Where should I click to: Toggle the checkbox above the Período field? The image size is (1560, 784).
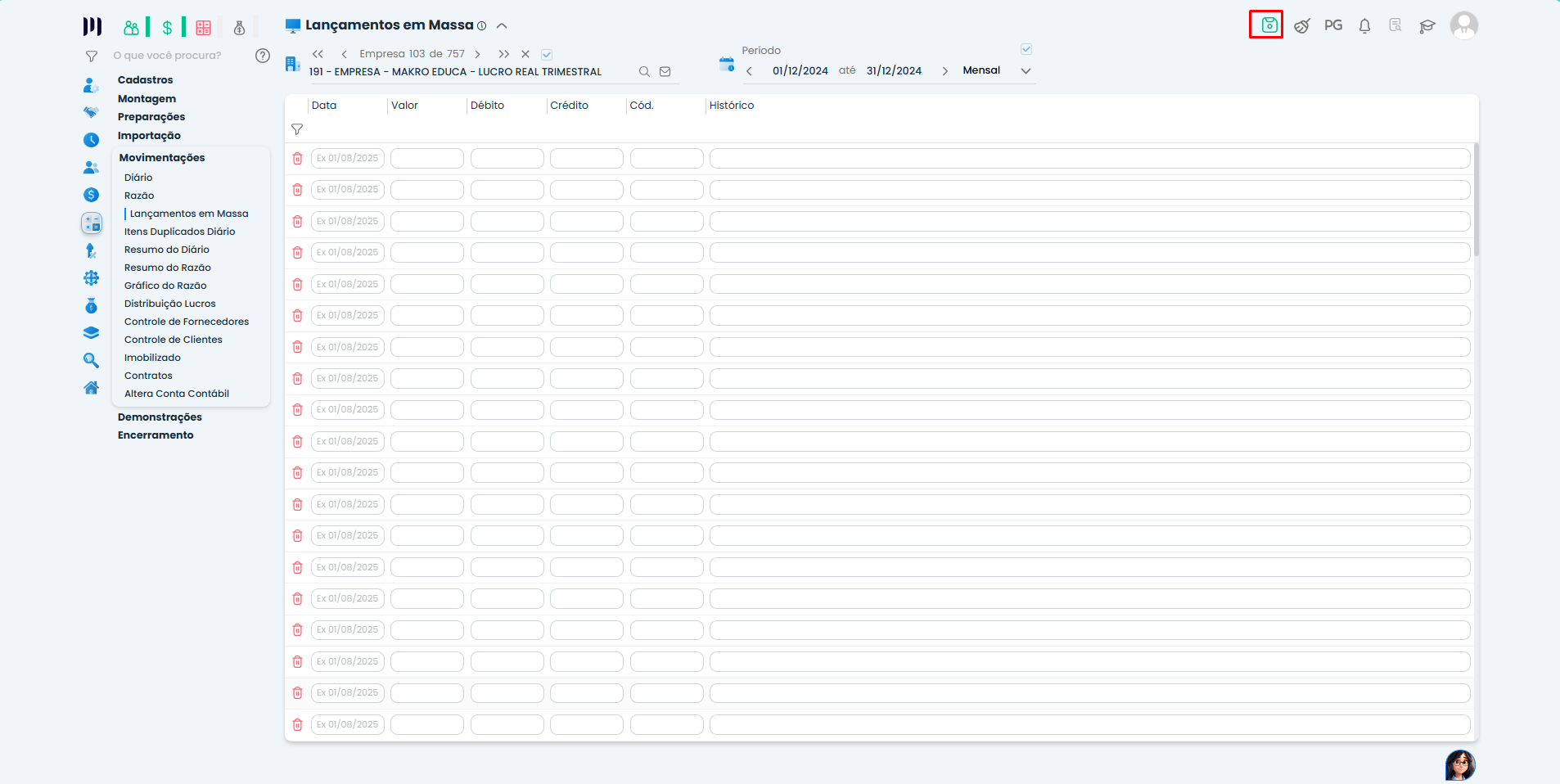1026,50
